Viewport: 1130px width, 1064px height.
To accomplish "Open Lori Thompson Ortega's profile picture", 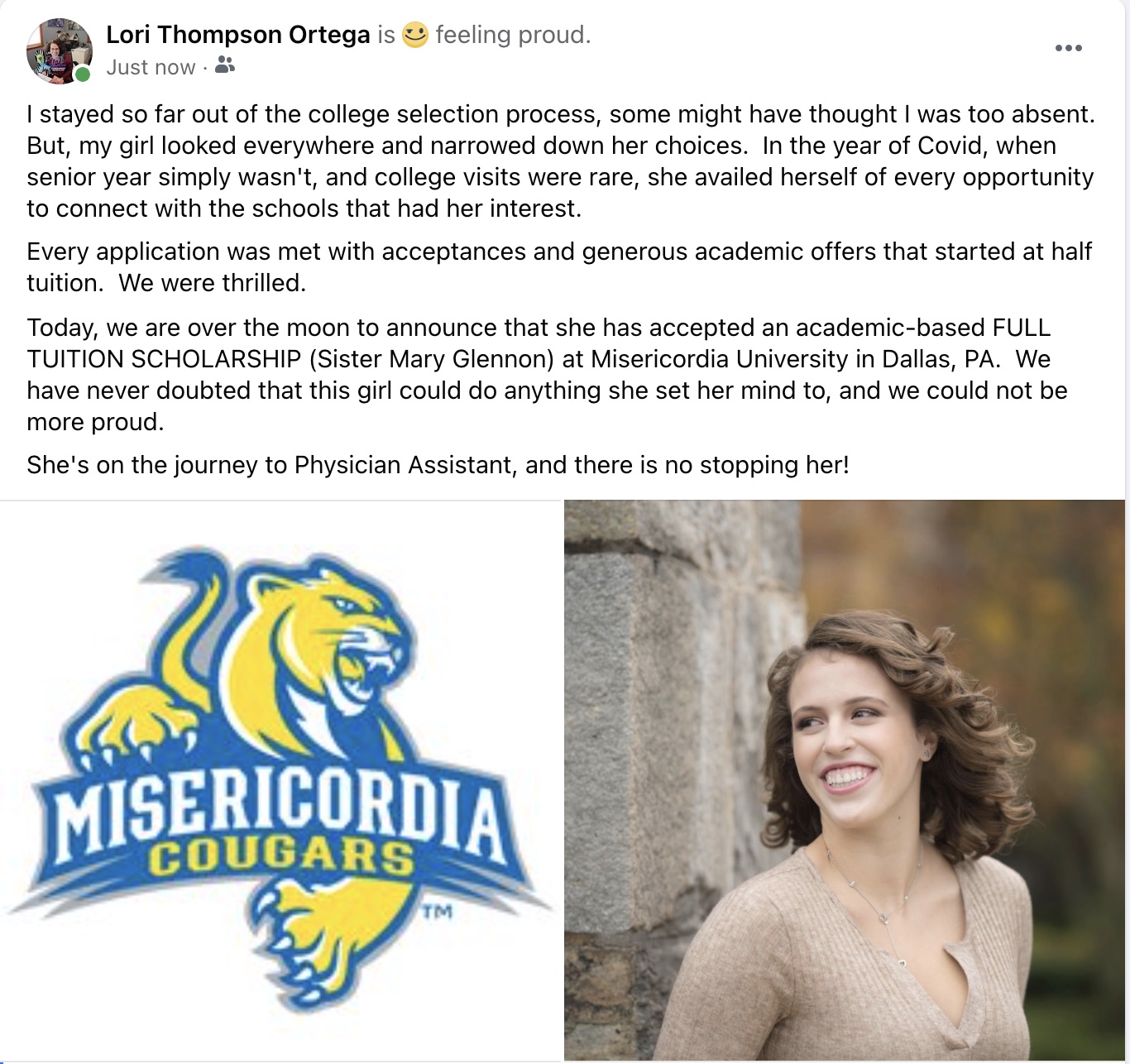I will [59, 50].
